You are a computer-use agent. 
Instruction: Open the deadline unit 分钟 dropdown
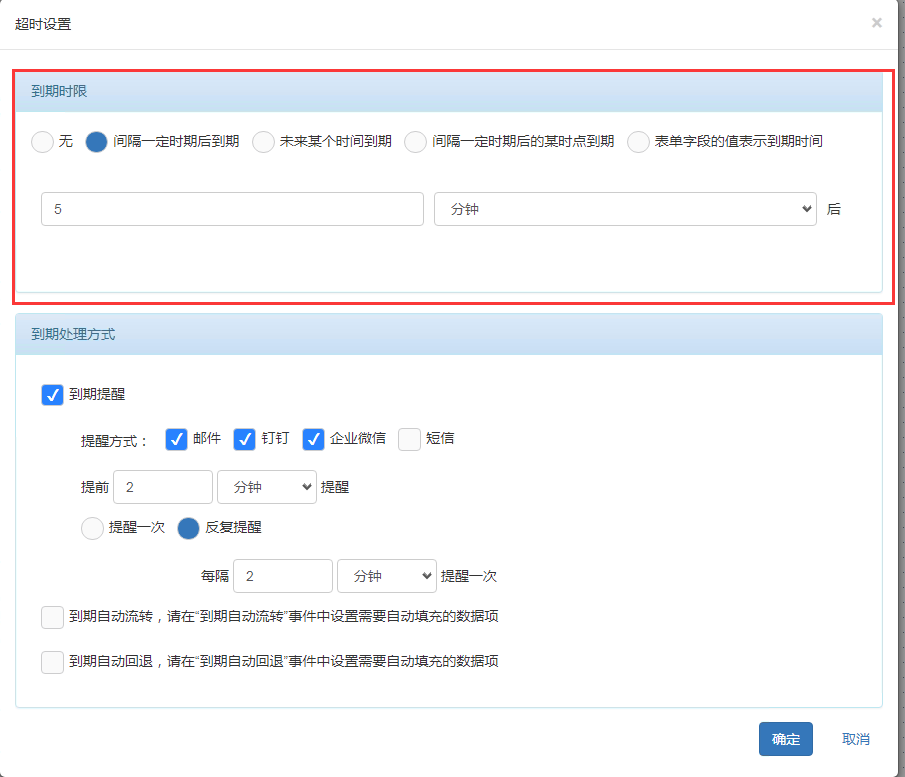(x=625, y=210)
